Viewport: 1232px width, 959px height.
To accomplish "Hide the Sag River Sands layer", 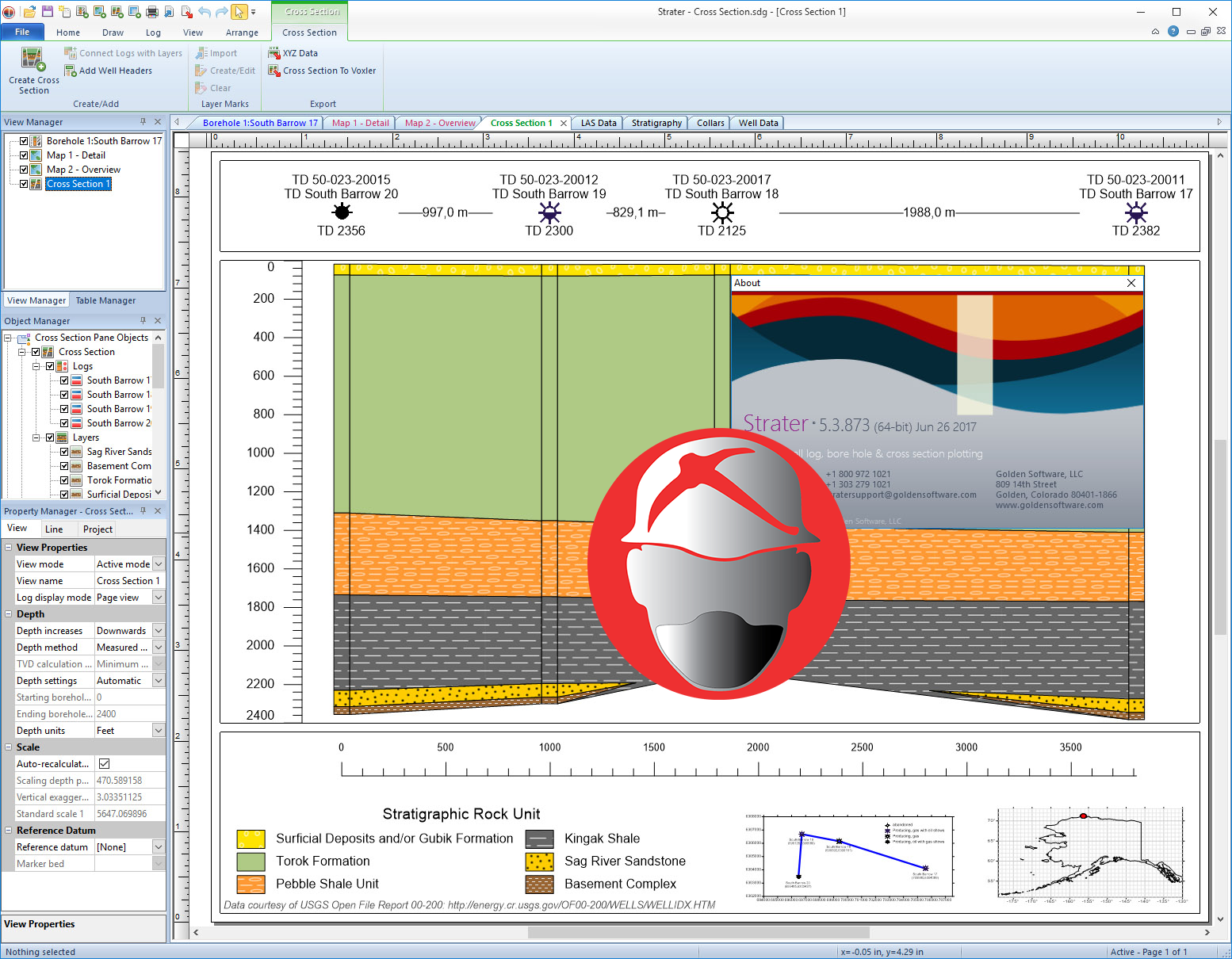I will pyautogui.click(x=64, y=452).
